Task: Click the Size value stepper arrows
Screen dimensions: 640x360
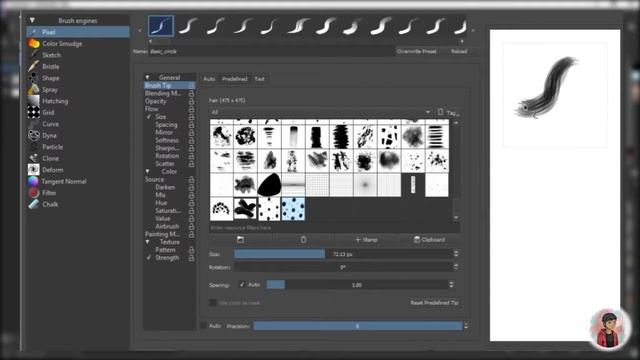Action: pyautogui.click(x=456, y=254)
